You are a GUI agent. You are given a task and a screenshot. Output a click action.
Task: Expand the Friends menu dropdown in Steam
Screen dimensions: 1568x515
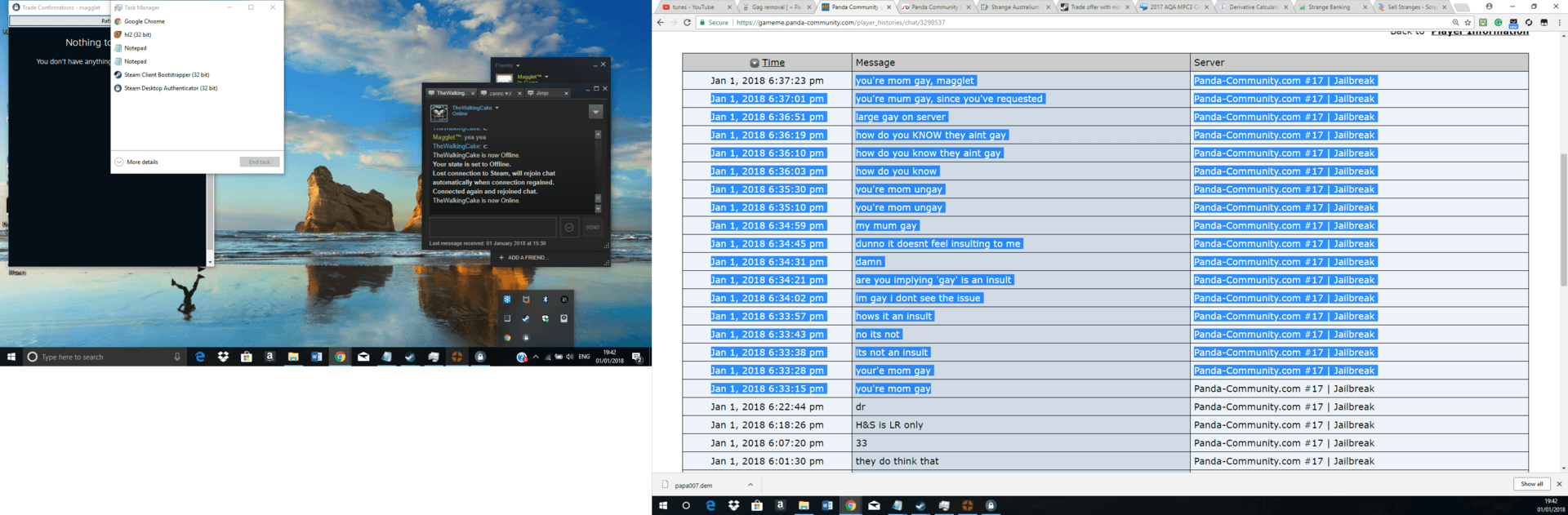pos(518,65)
